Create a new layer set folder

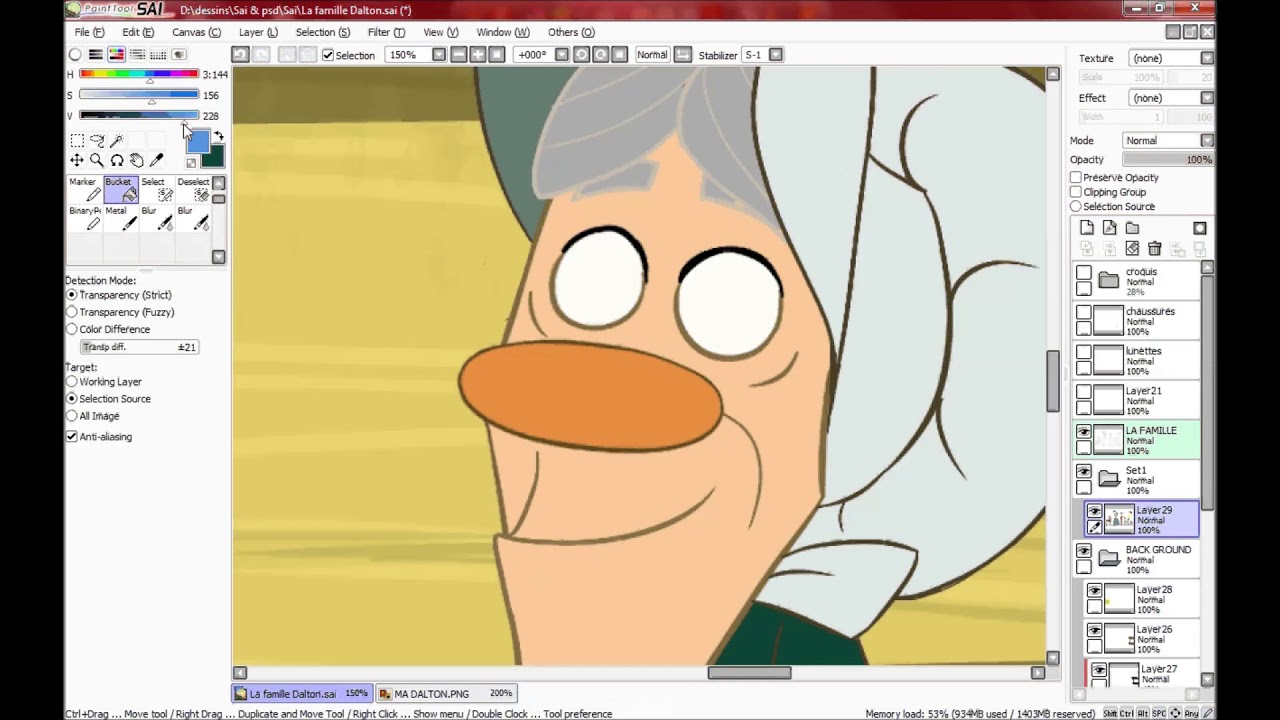pos(1132,228)
